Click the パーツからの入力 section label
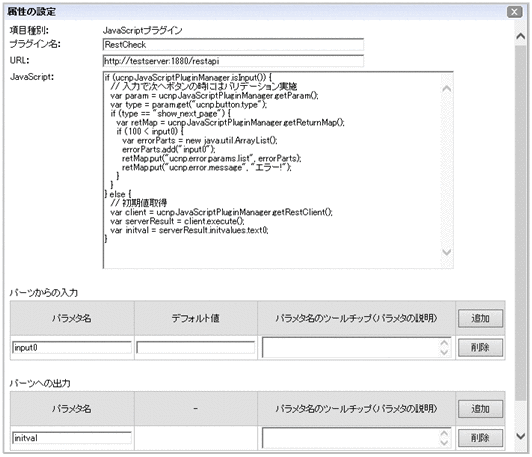Viewport: 532px width, 457px height. 44,293
